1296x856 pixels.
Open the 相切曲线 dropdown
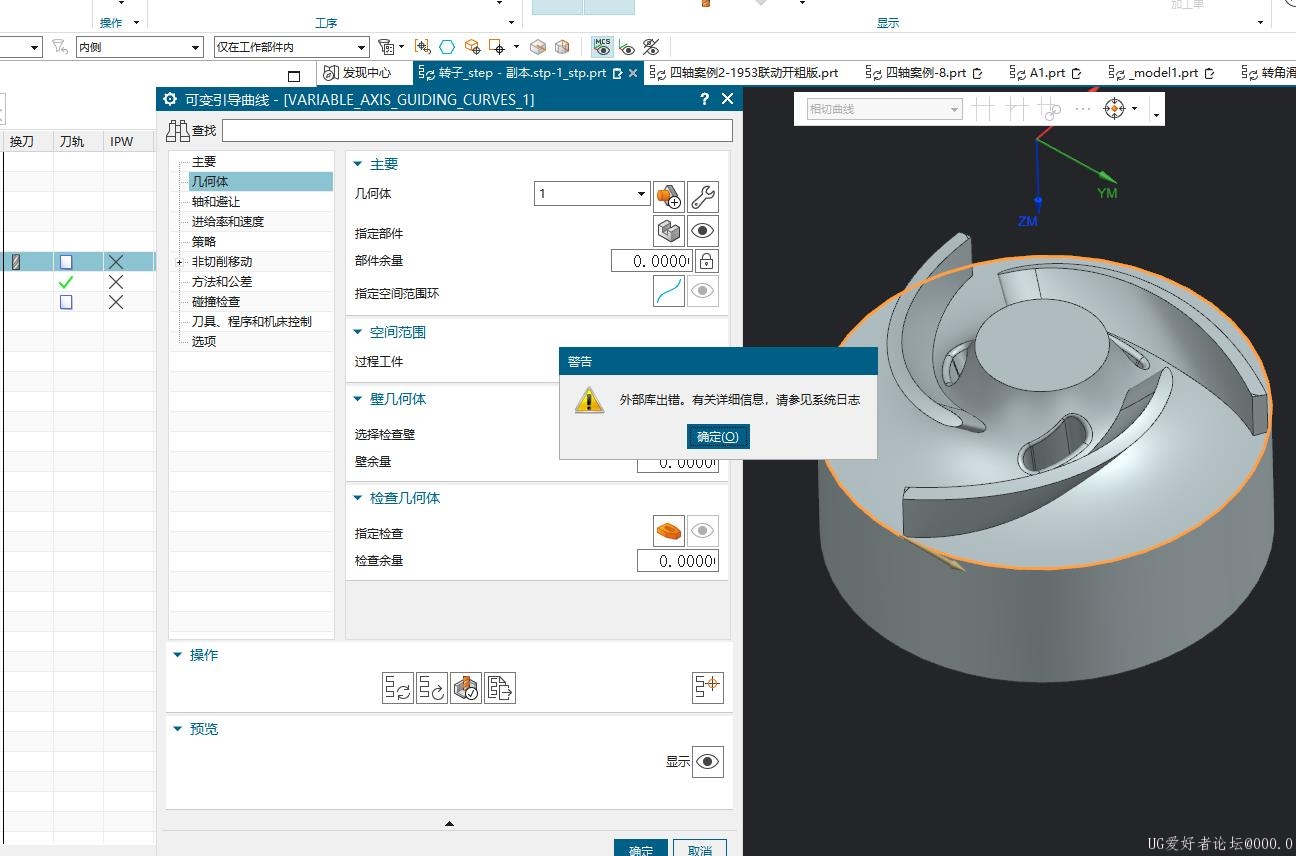(x=884, y=109)
